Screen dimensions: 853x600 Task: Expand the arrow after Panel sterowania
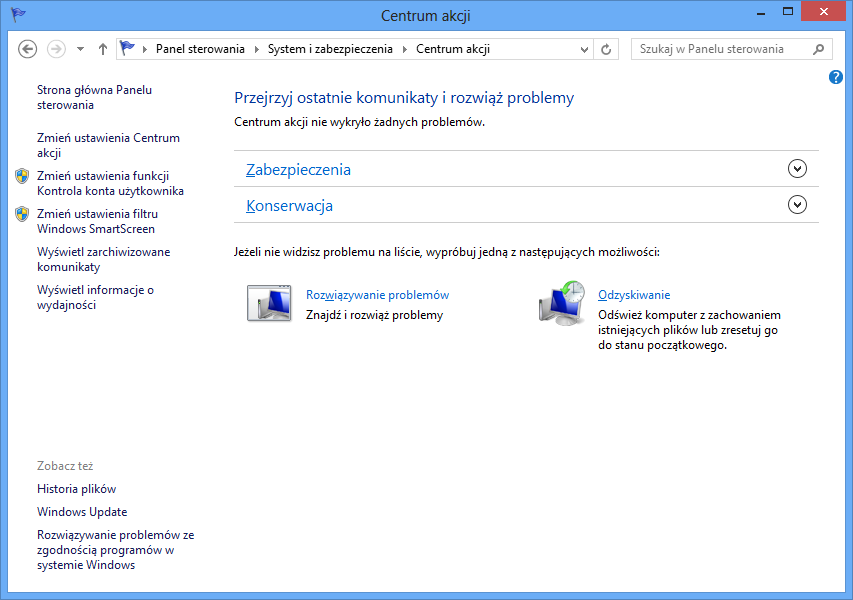tap(257, 50)
